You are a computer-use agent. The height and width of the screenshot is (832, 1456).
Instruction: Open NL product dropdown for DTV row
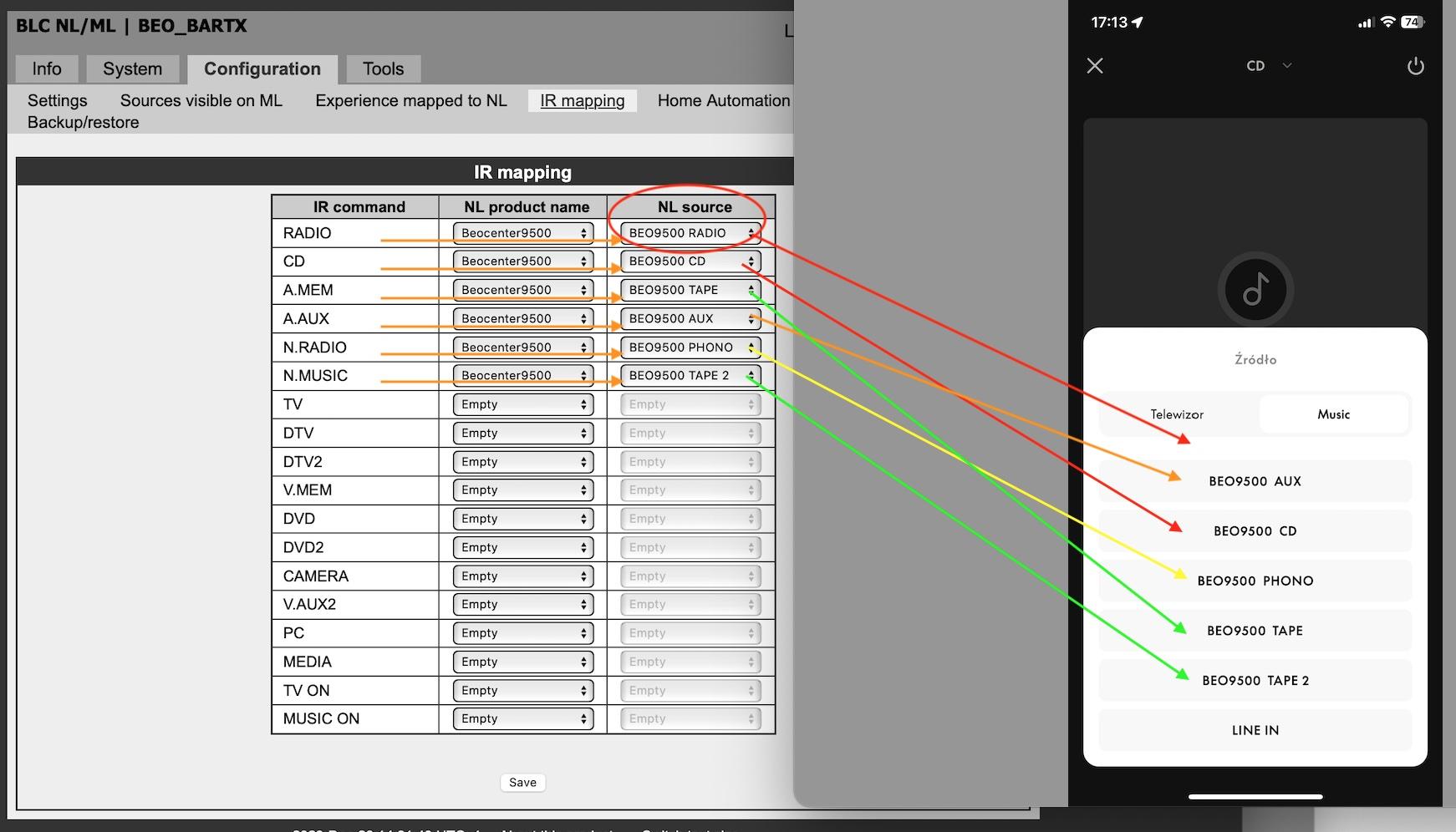[x=523, y=433]
